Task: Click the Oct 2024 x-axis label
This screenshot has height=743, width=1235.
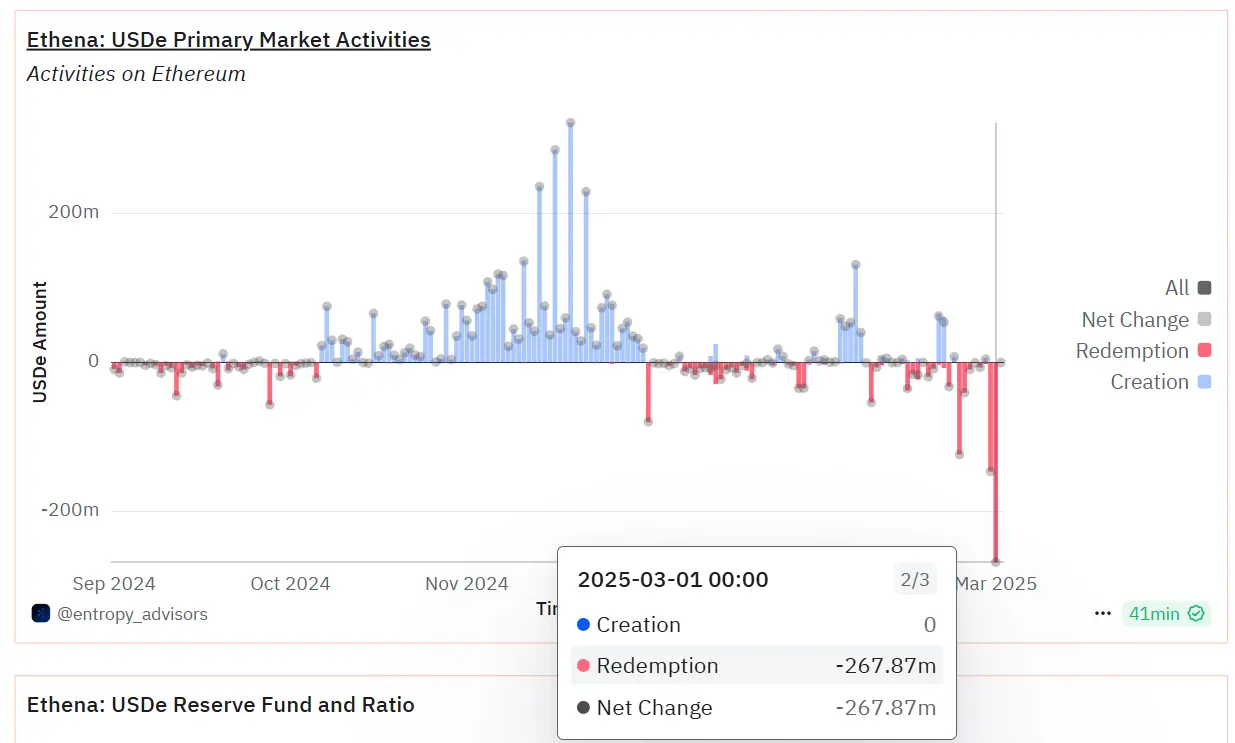Action: (x=290, y=584)
